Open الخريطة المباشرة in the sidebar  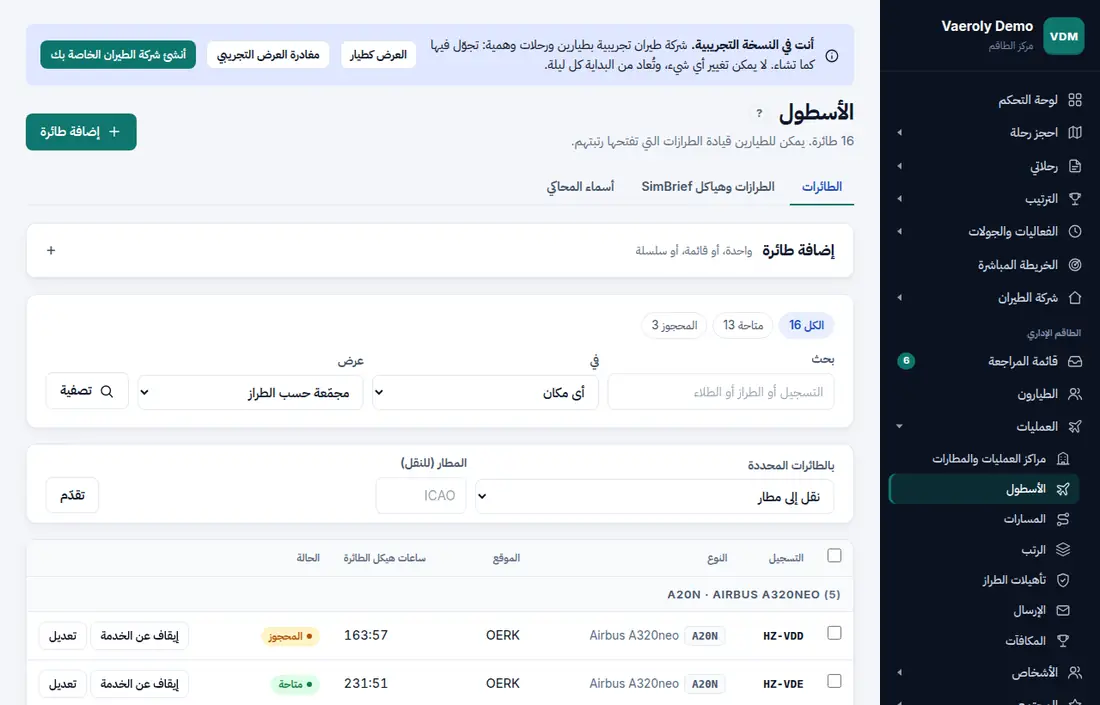pyautogui.click(x=1018, y=264)
